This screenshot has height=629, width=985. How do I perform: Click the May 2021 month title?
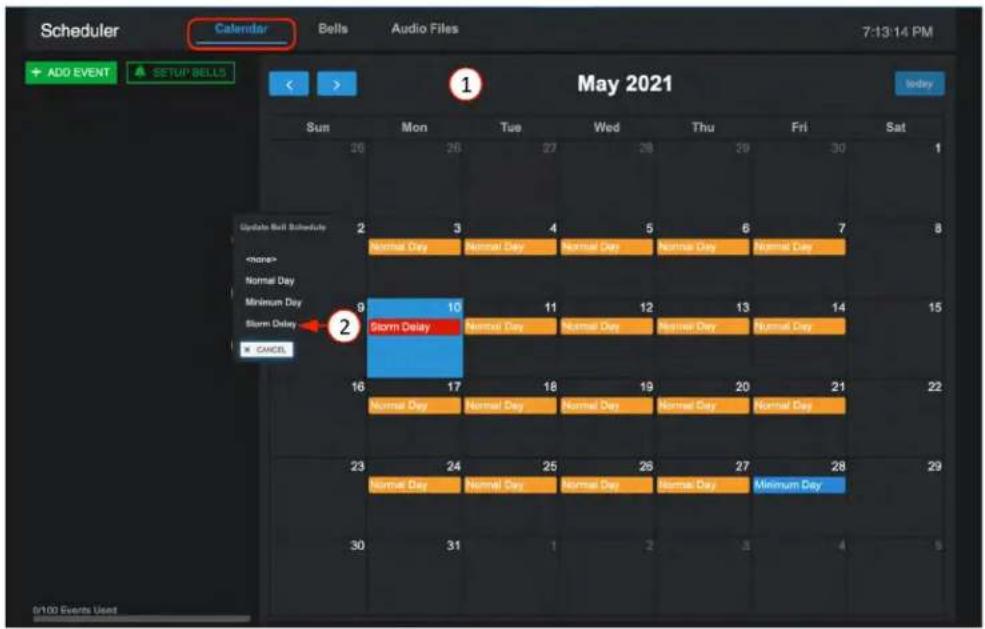point(625,84)
